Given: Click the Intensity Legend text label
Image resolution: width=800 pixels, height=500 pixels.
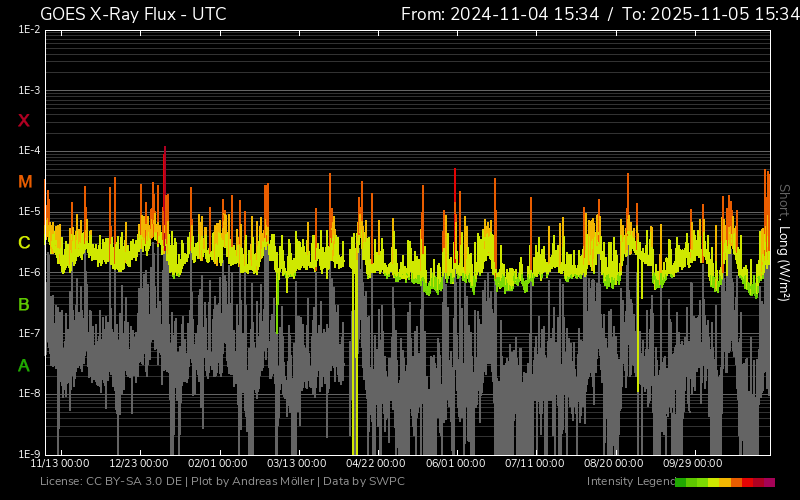Looking at the screenshot, I should [630, 482].
